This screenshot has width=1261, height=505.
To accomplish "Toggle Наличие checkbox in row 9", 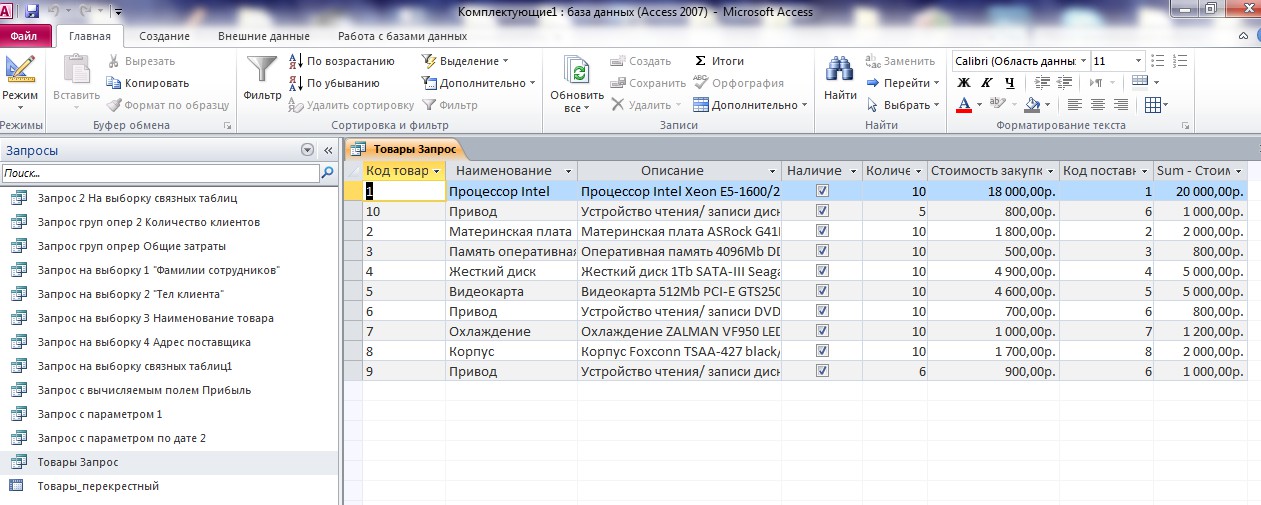I will (823, 370).
